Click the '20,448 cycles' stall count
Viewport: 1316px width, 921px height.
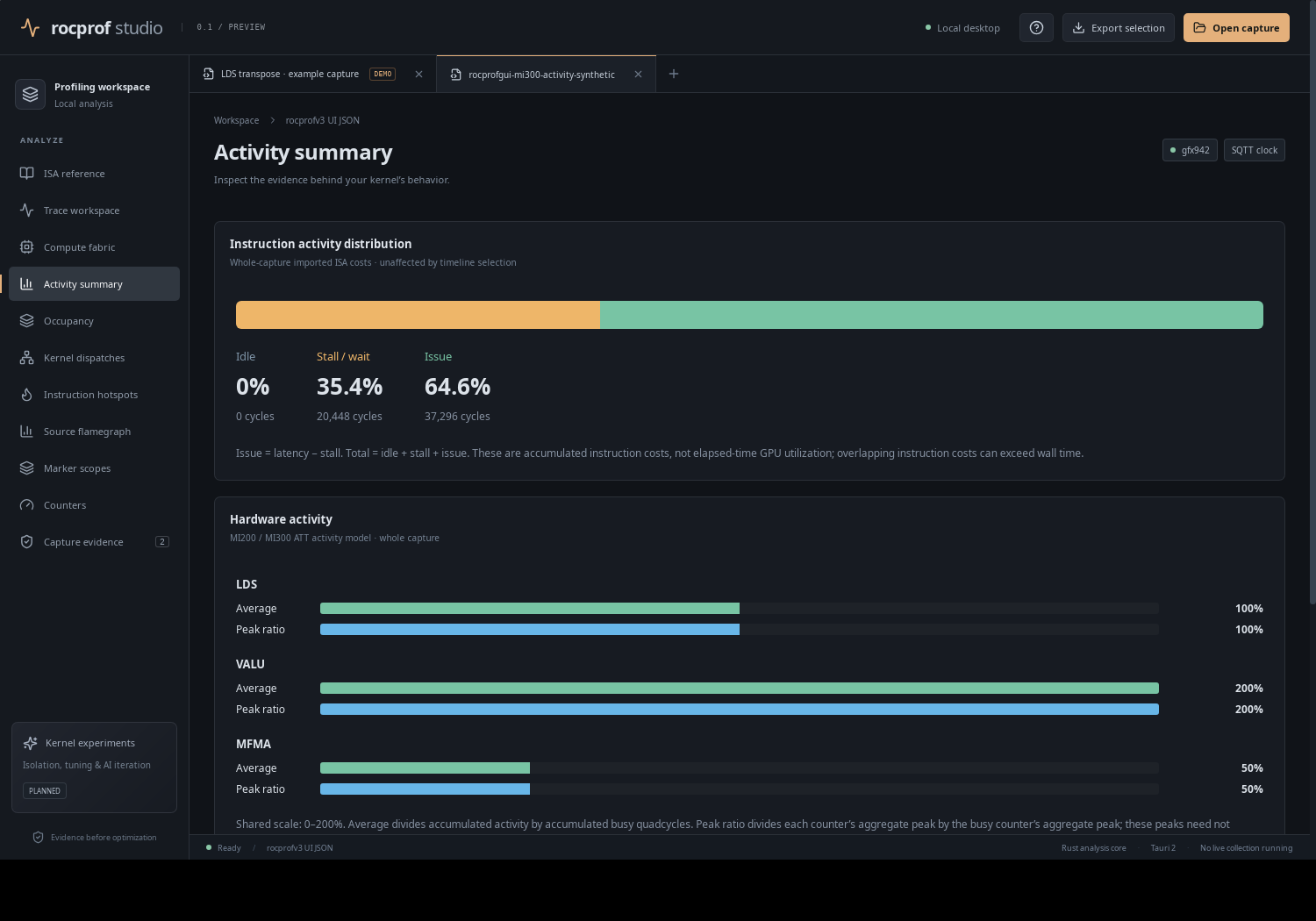pos(349,417)
